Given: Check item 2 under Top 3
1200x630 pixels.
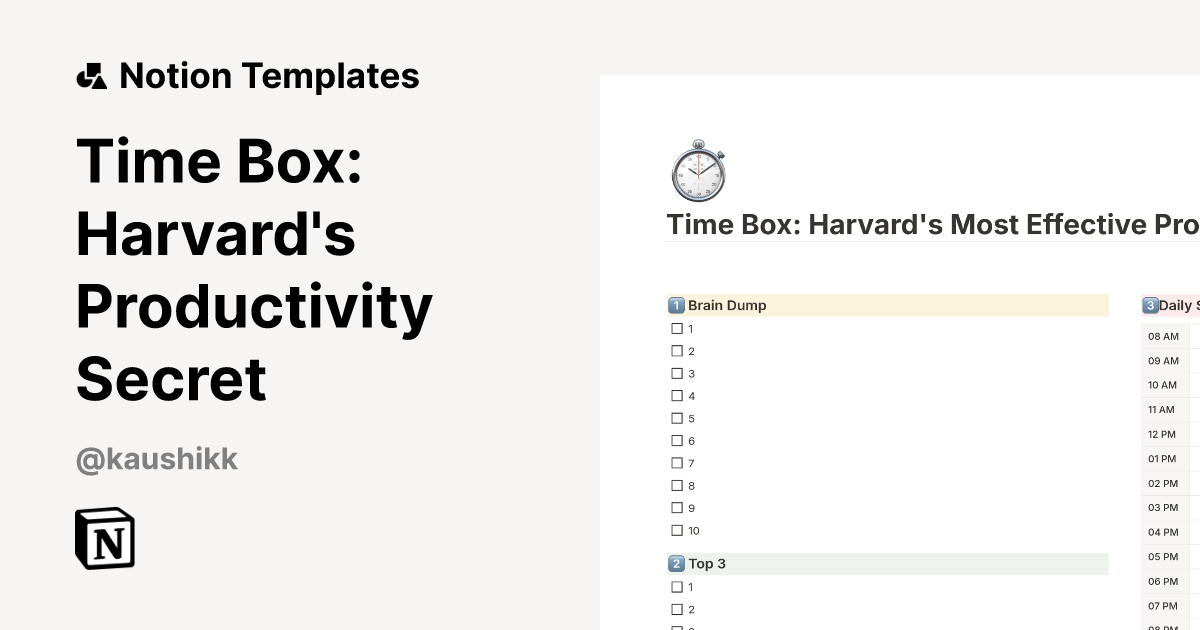Looking at the screenshot, I should (x=677, y=609).
